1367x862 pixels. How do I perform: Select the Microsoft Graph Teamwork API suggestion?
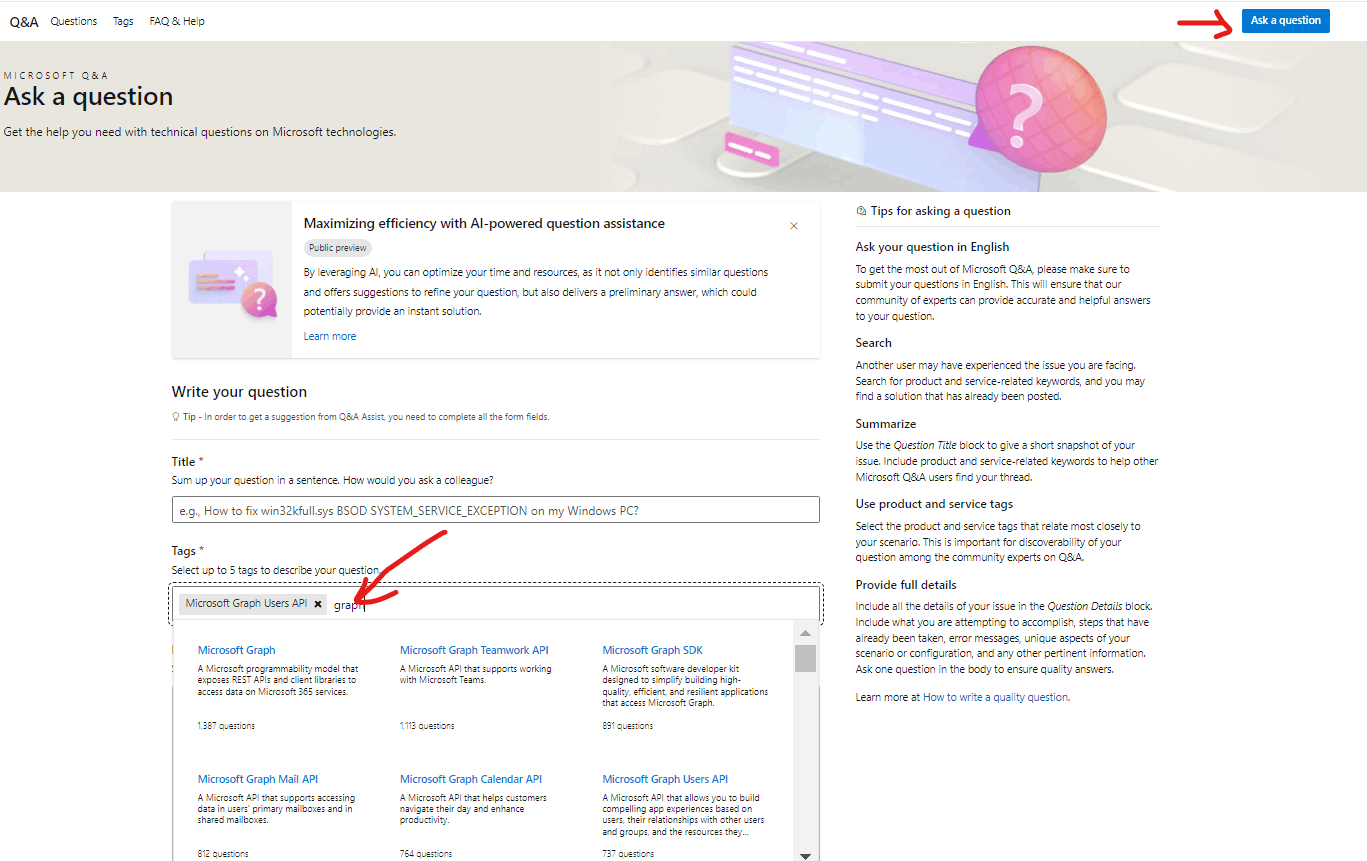tap(474, 650)
